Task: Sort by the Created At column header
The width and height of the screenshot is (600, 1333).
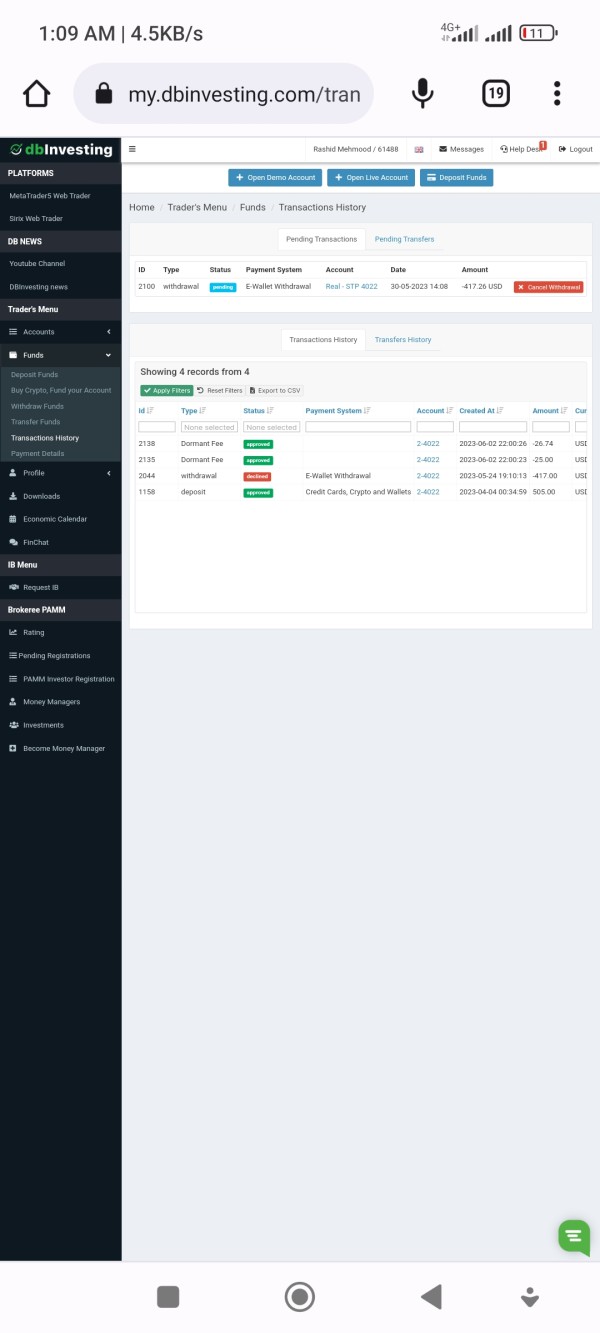Action: 481,410
